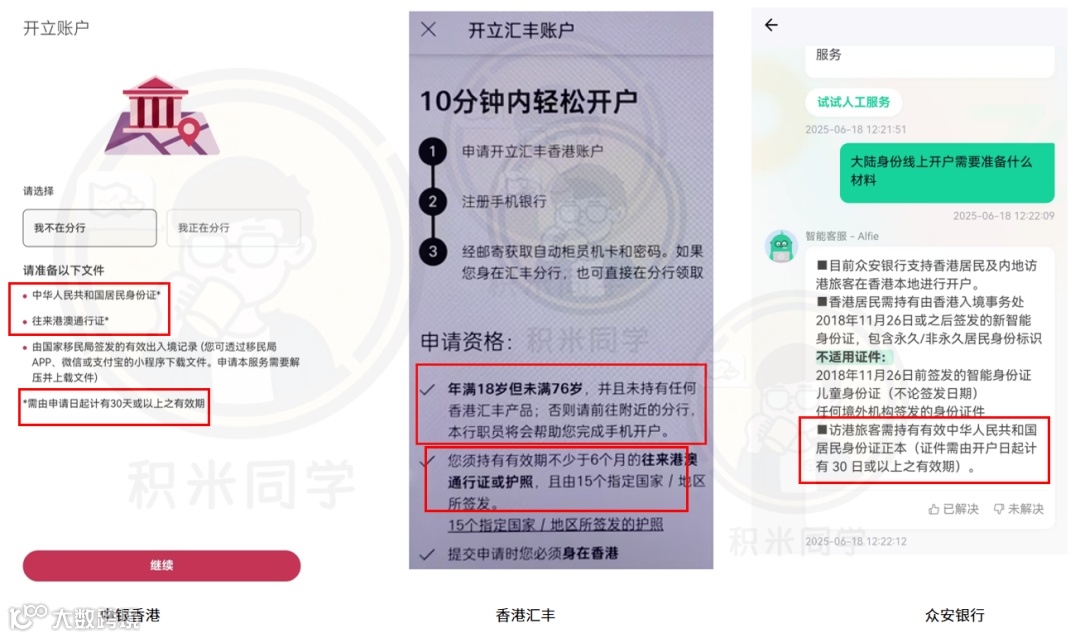The image size is (1080, 638).
Task: Click step 3 circle for ATM card delivery
Action: pyautogui.click(x=433, y=251)
